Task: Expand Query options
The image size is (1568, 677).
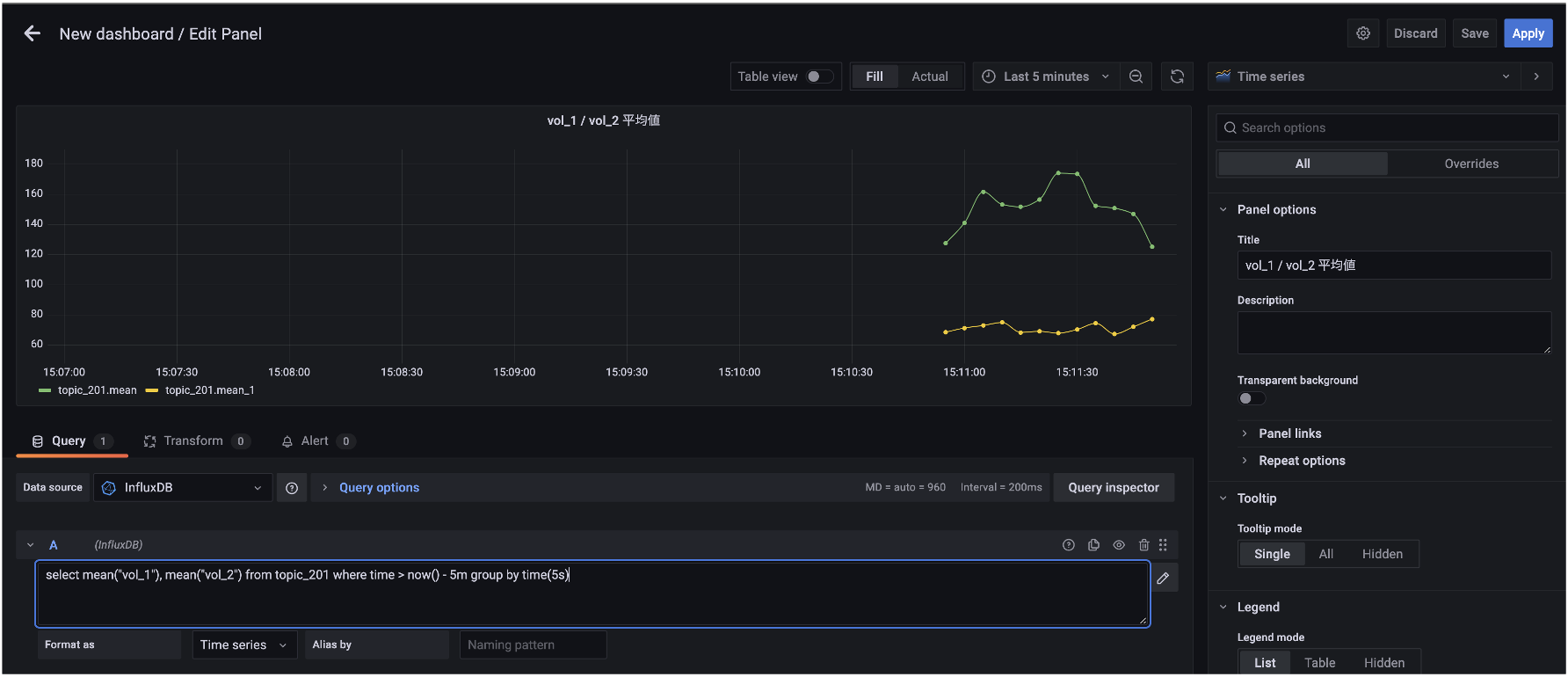Action: click(379, 488)
